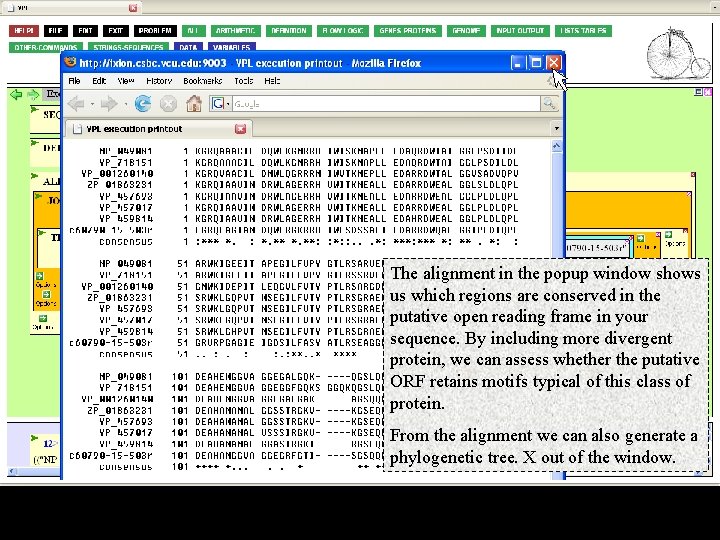Open the Firefox File menu
This screenshot has width=720, height=540.
(x=74, y=81)
